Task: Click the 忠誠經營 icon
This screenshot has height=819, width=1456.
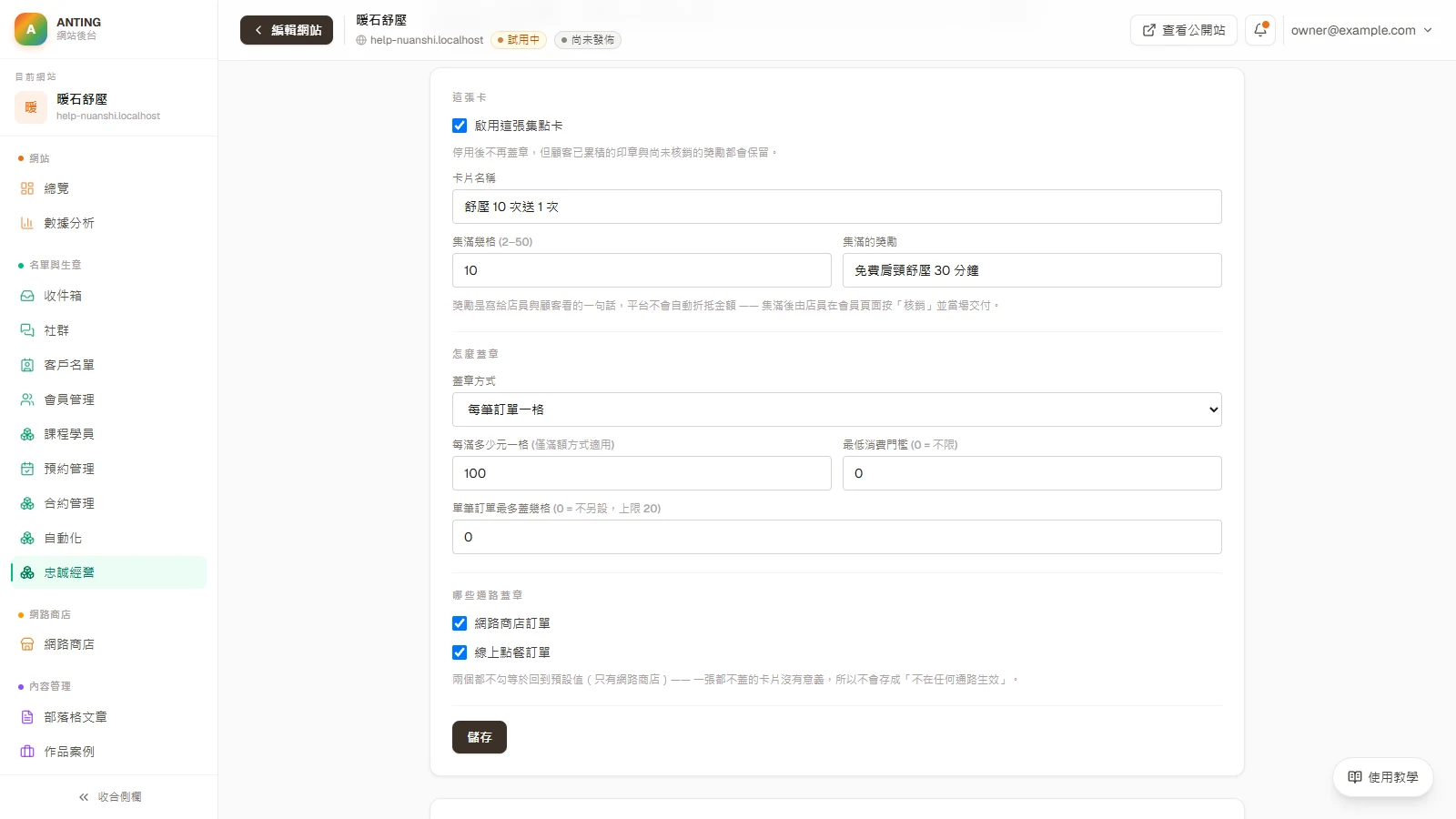Action: [27, 572]
